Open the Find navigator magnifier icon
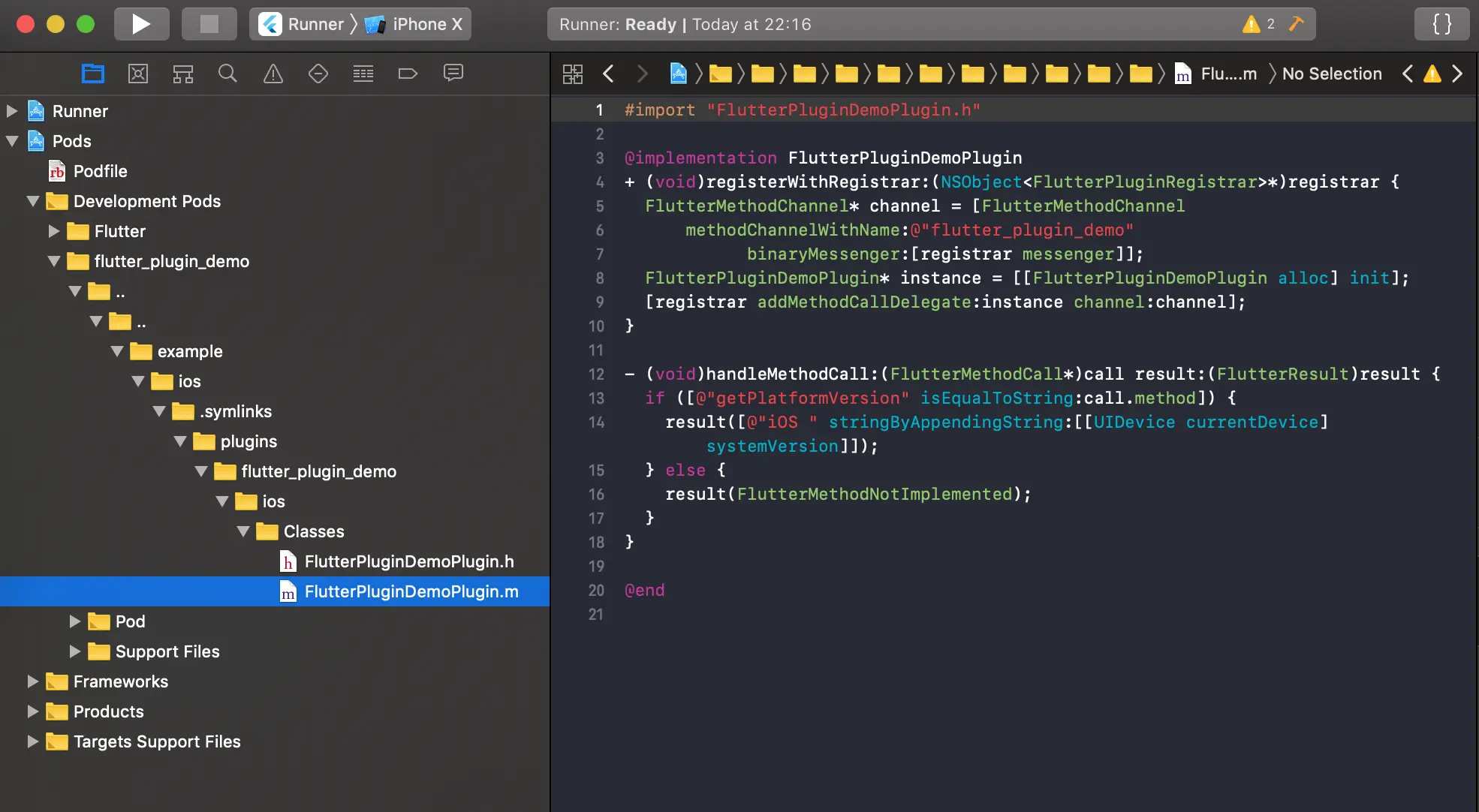Screen dimensions: 1479x812 pyautogui.click(x=227, y=74)
